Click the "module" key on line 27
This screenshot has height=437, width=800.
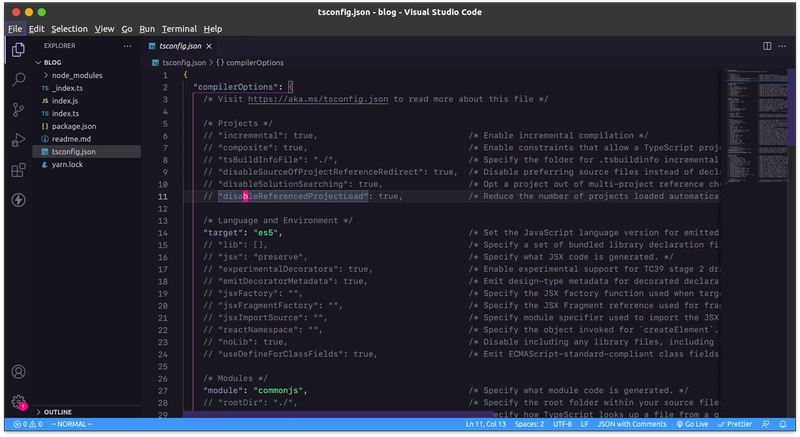click(x=223, y=391)
